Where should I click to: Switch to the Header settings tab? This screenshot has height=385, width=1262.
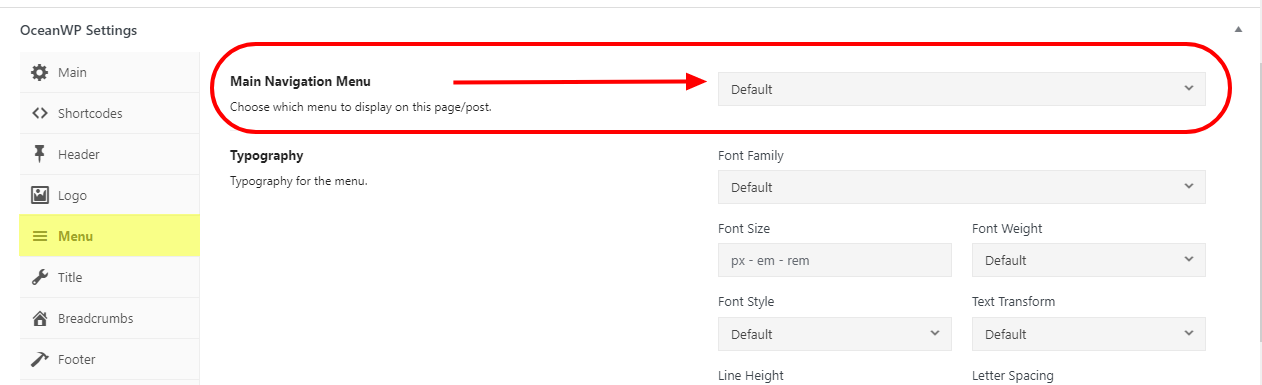pyautogui.click(x=109, y=155)
